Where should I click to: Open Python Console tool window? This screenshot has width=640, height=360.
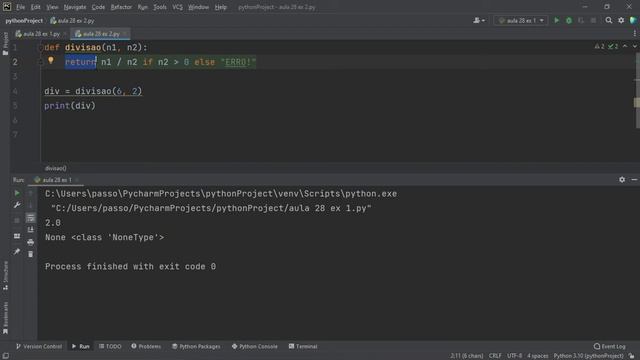[255, 346]
